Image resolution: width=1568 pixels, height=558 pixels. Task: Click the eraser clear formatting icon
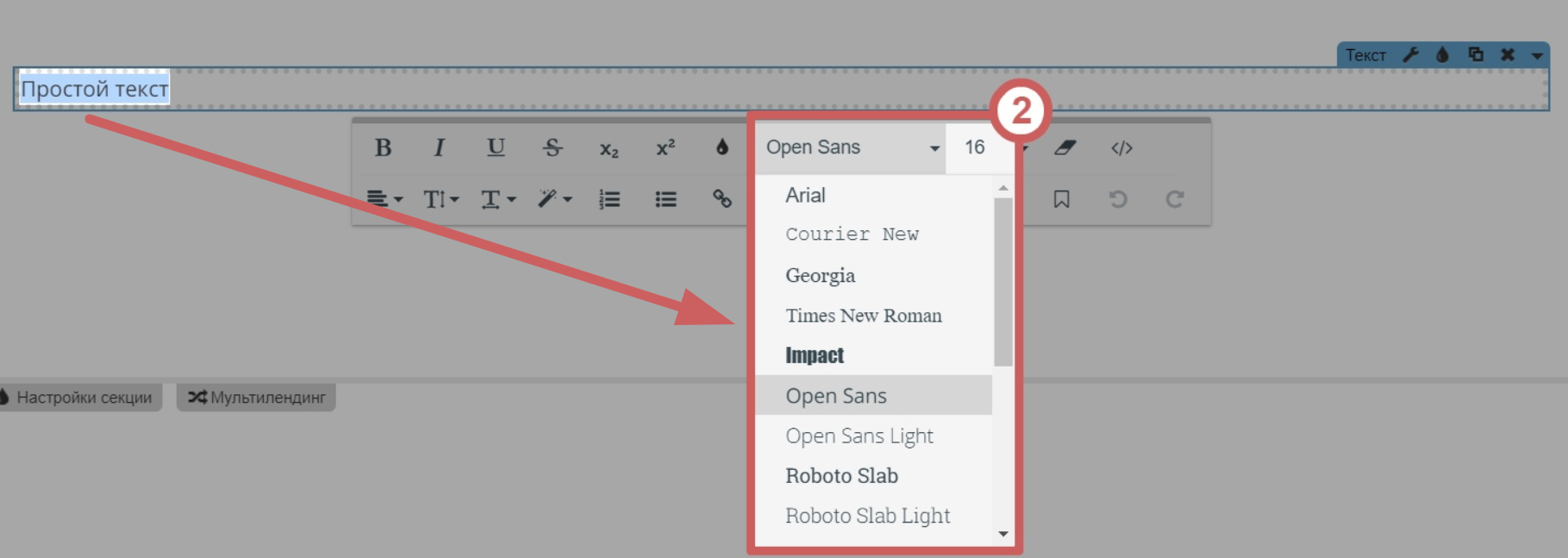1065,148
